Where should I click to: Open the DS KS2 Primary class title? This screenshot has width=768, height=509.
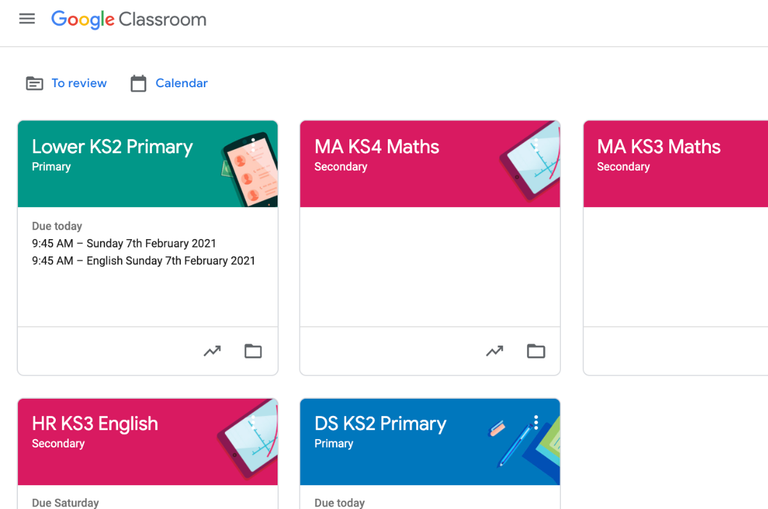click(380, 424)
